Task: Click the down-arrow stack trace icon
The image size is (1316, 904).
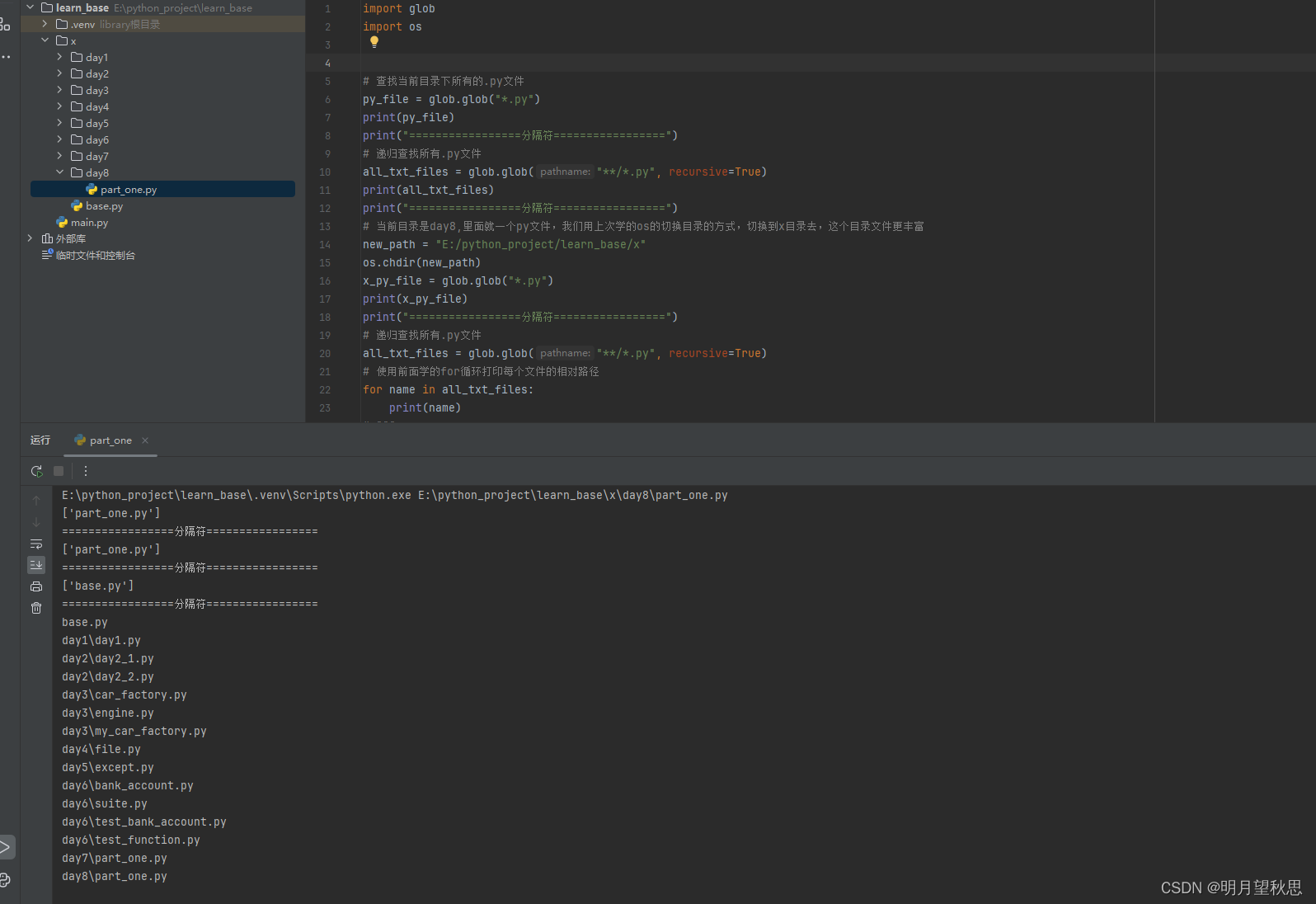Action: pos(36,522)
